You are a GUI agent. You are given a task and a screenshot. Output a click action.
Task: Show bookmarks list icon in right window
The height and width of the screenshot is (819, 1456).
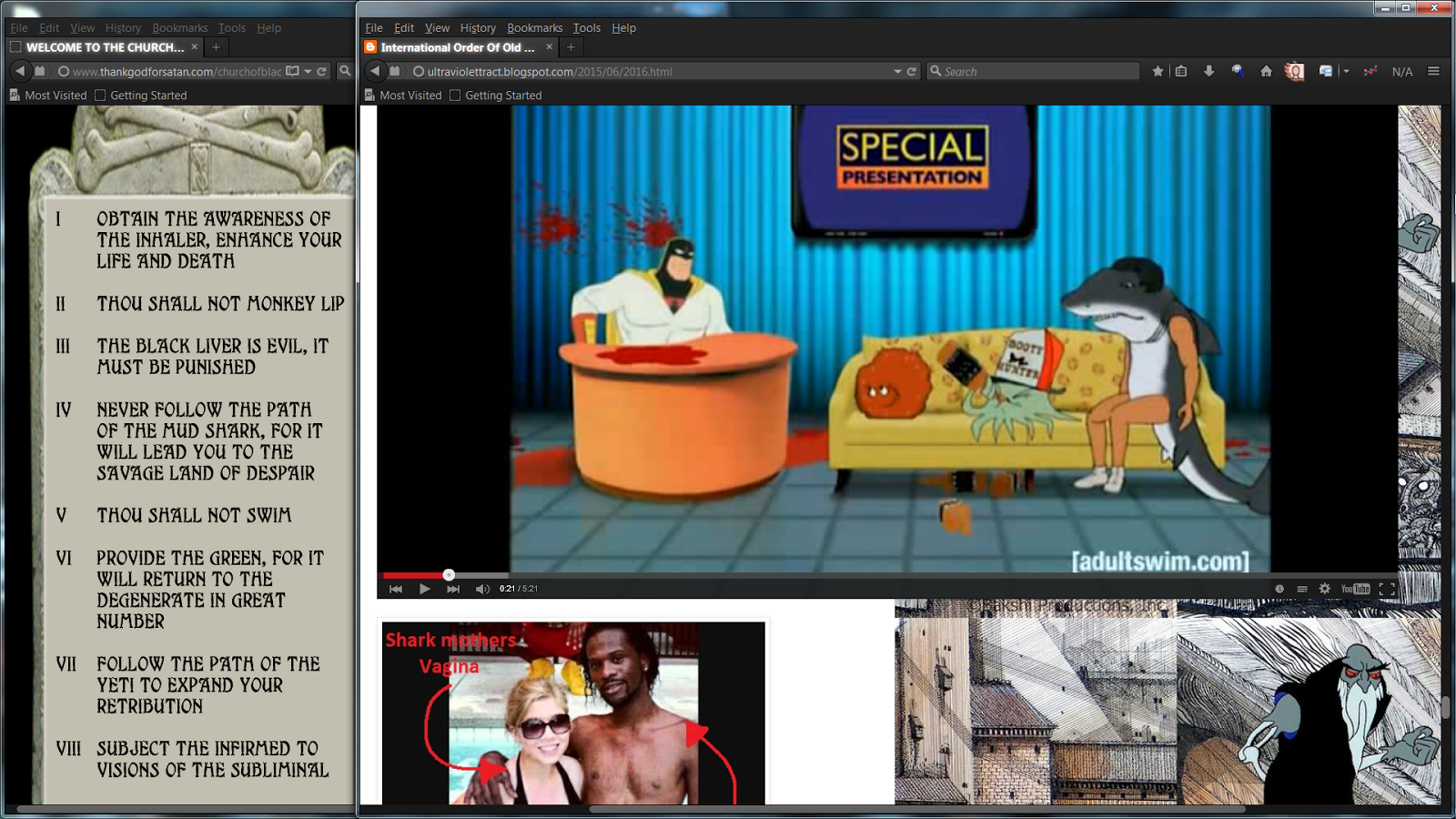pos(1181,71)
